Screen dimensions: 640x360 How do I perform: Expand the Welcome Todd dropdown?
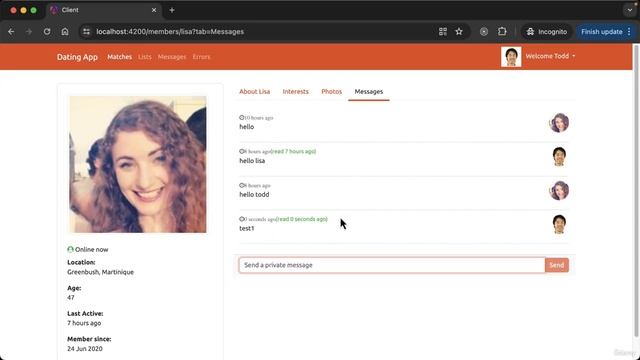(550, 56)
